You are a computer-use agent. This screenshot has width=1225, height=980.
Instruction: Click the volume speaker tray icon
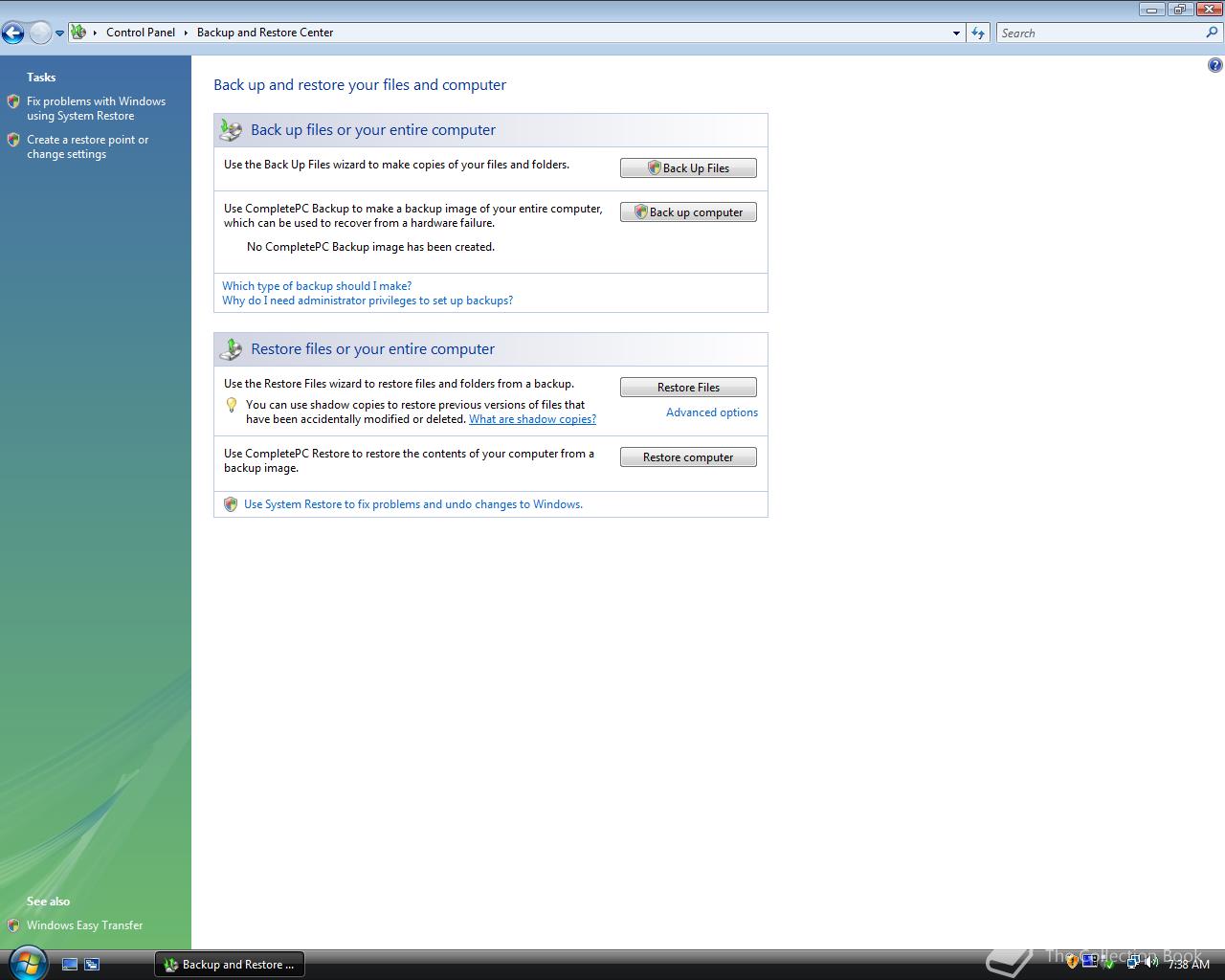pyautogui.click(x=1150, y=964)
